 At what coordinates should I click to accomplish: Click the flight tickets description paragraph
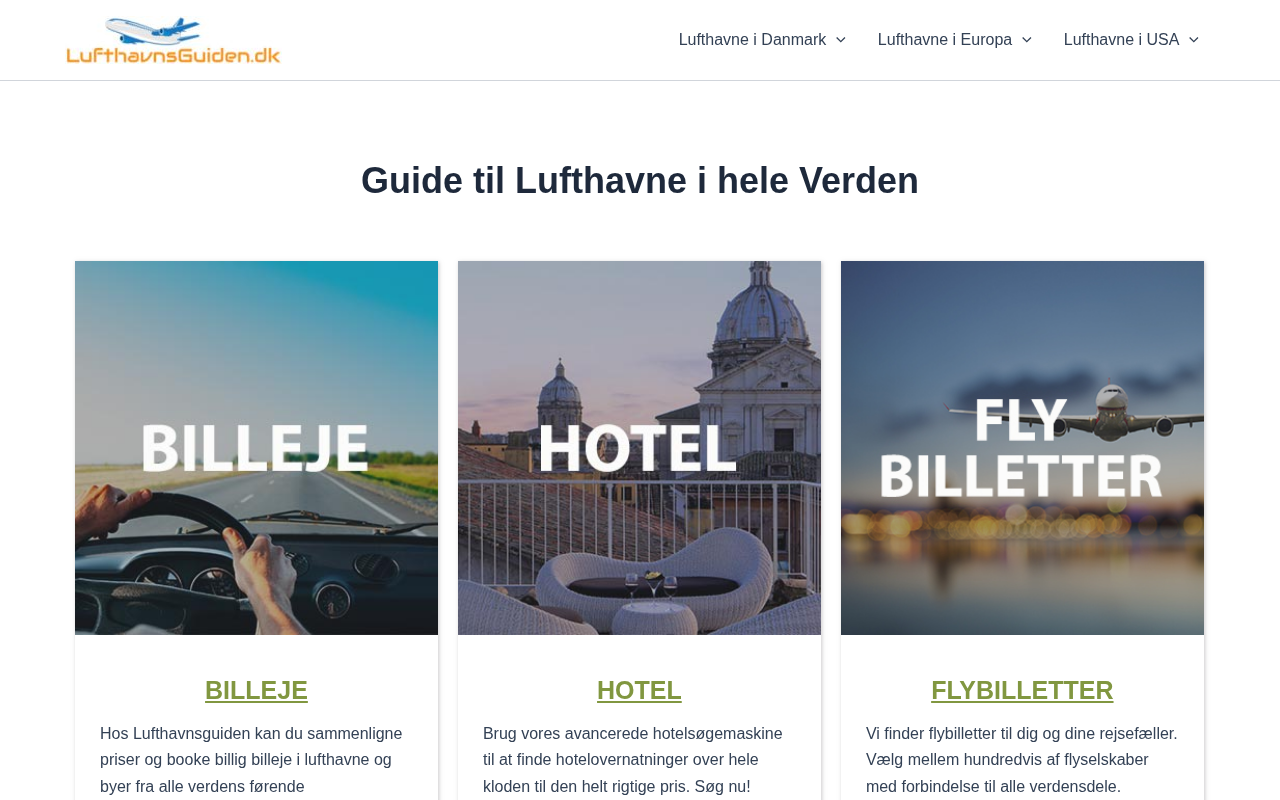[1022, 760]
